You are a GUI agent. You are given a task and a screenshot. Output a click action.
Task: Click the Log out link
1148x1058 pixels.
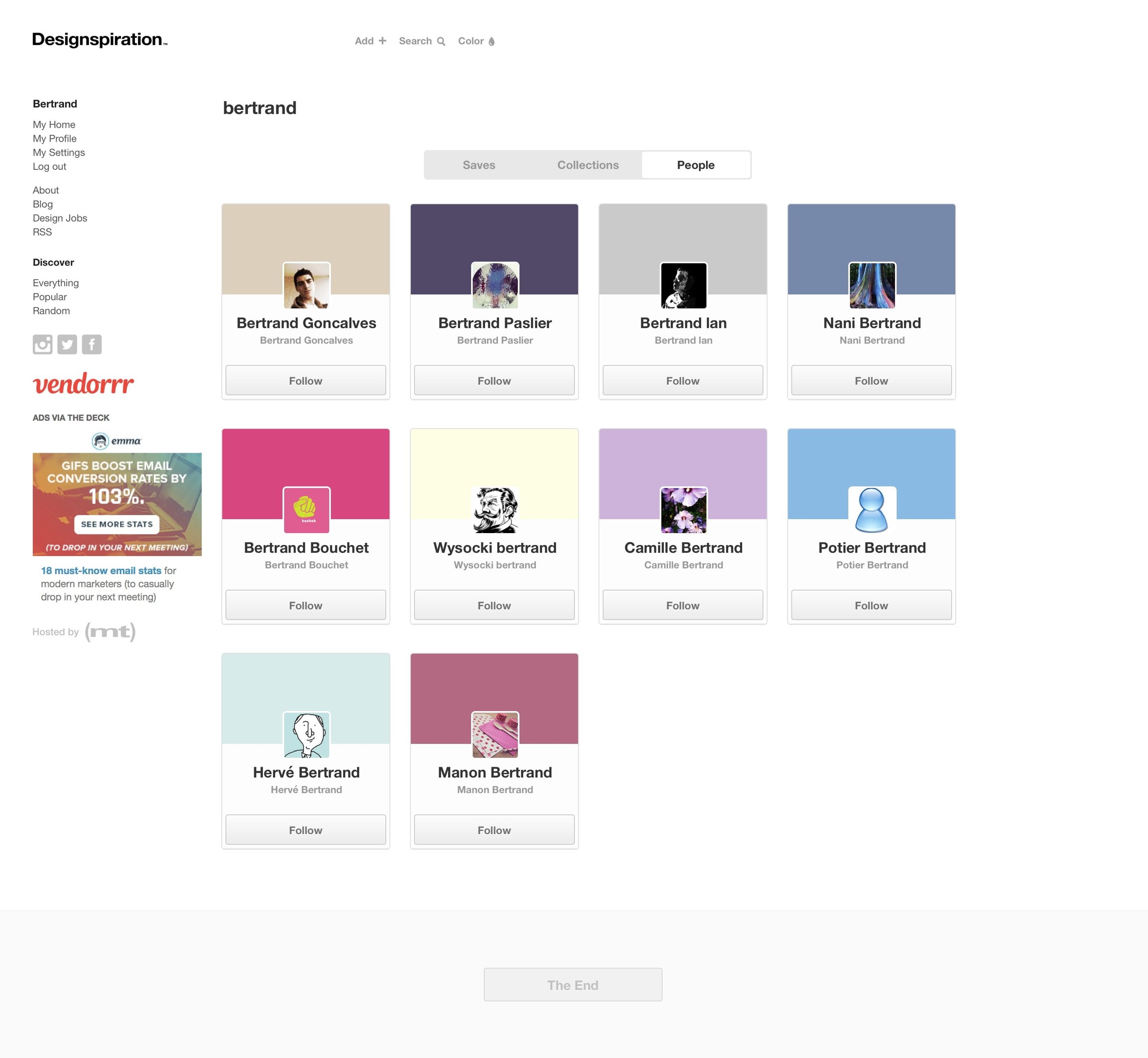tap(49, 167)
